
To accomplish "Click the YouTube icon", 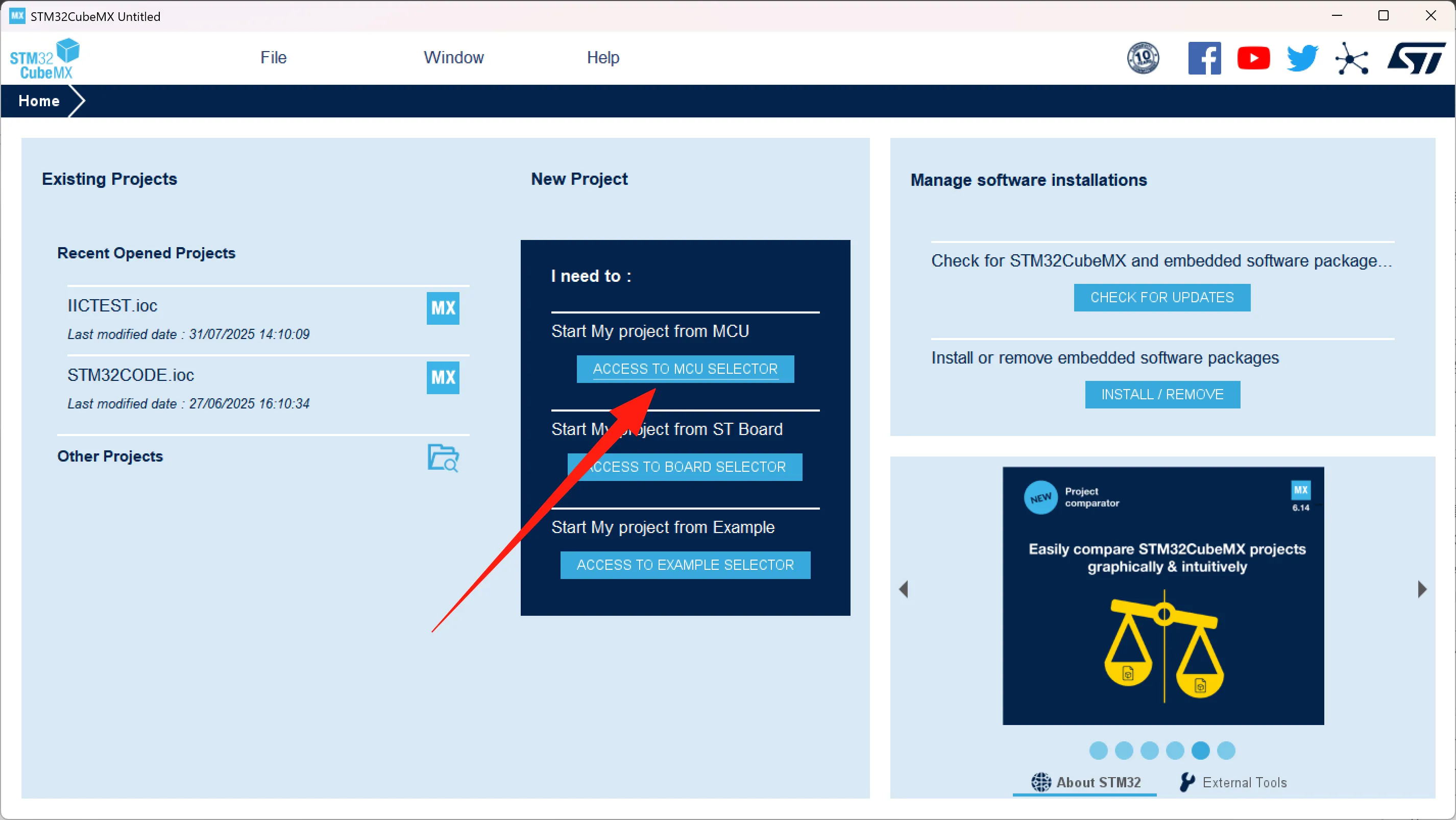I will 1253,58.
